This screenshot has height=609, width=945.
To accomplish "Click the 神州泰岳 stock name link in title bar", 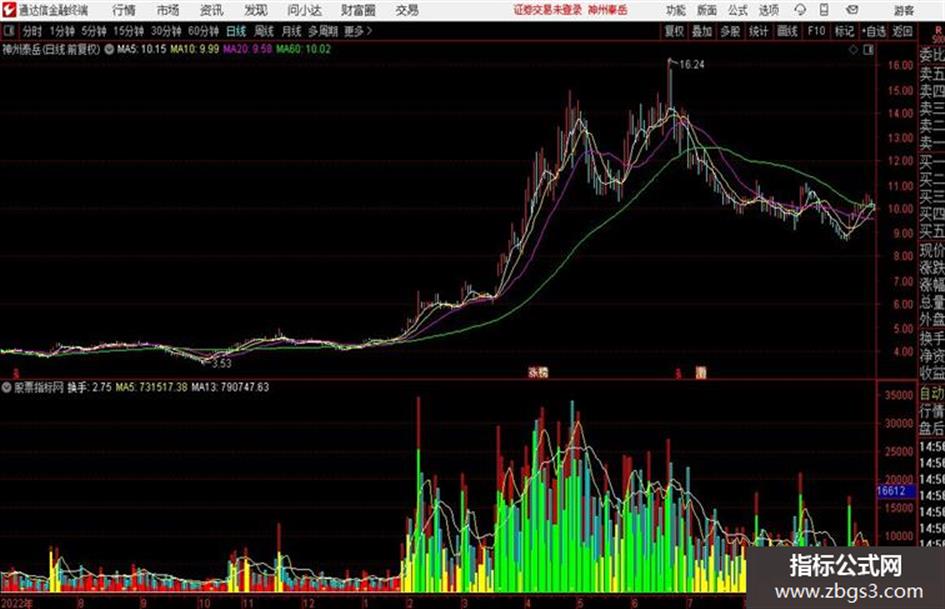I will pyautogui.click(x=608, y=10).
